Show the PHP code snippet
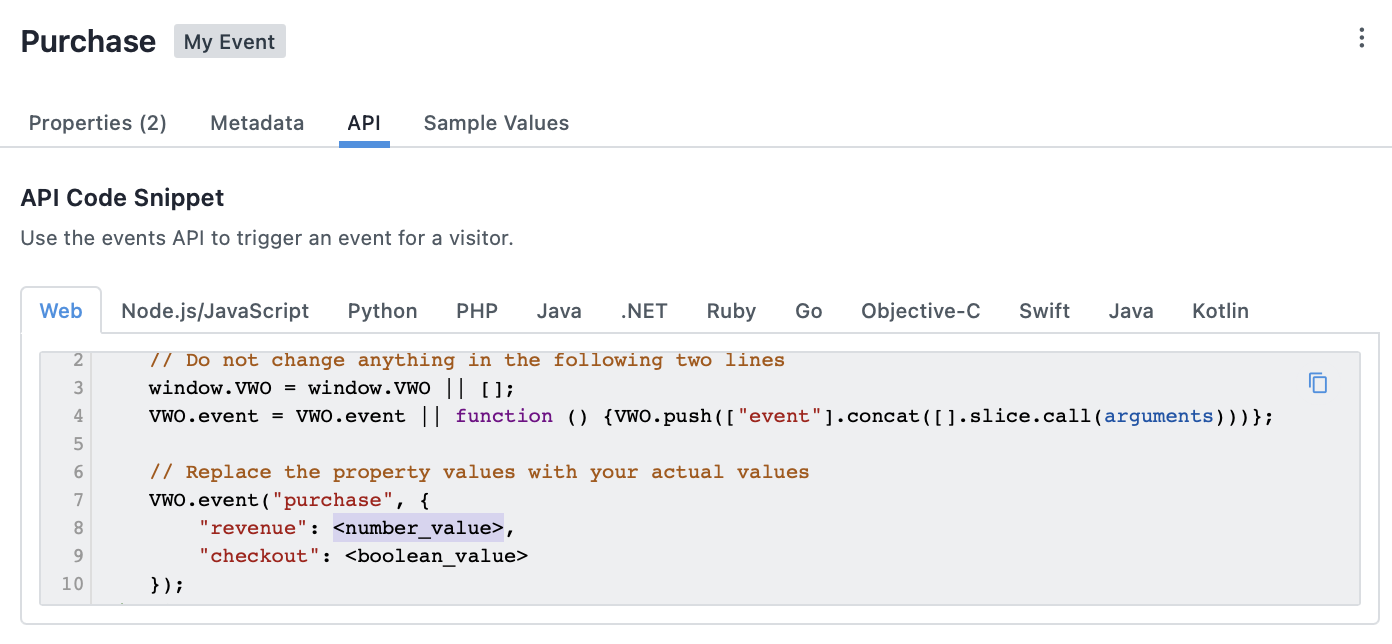Viewport: 1392px width, 644px height. pyautogui.click(x=477, y=311)
